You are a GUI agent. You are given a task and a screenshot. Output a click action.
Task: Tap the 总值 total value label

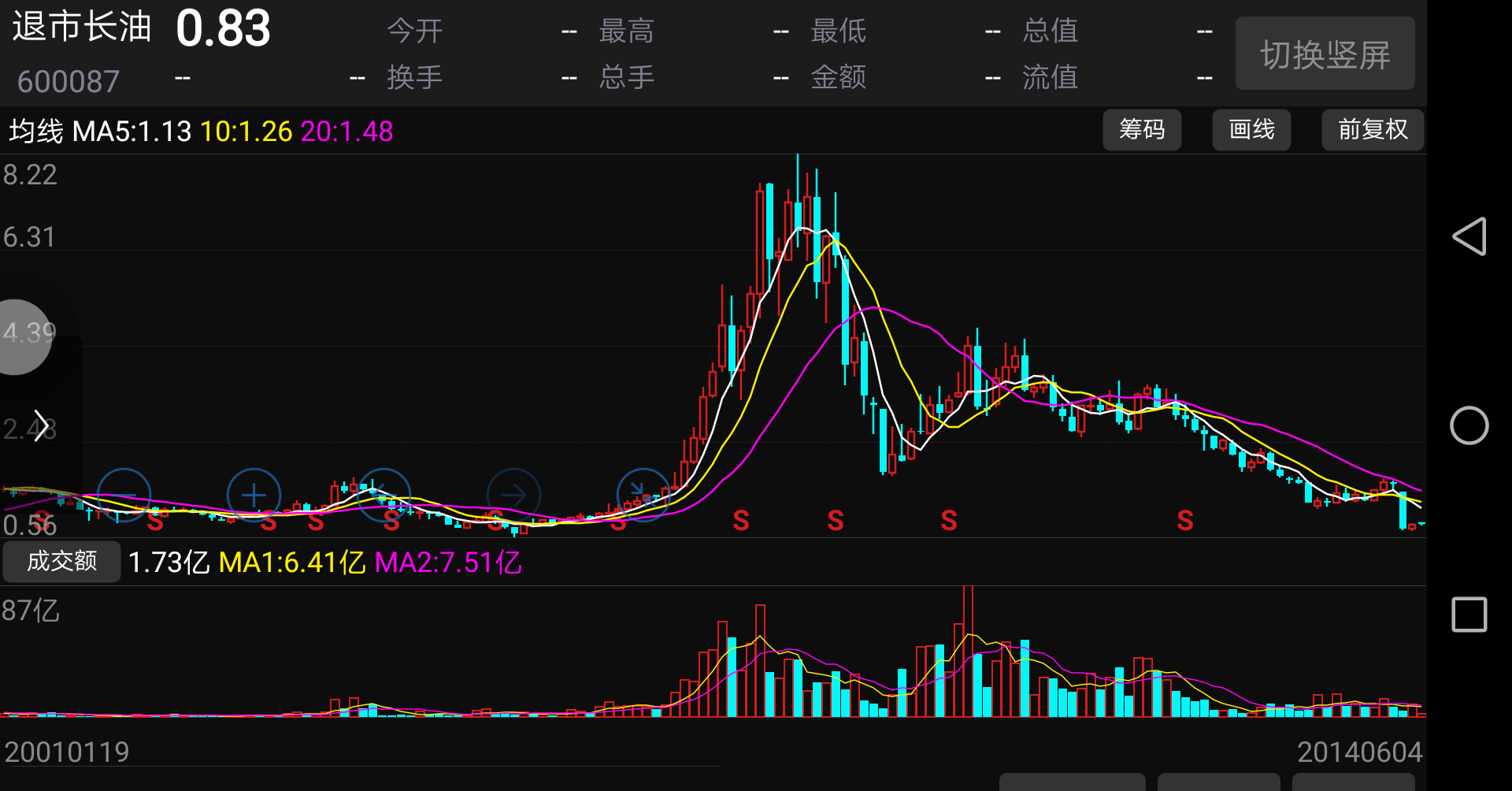click(1050, 31)
